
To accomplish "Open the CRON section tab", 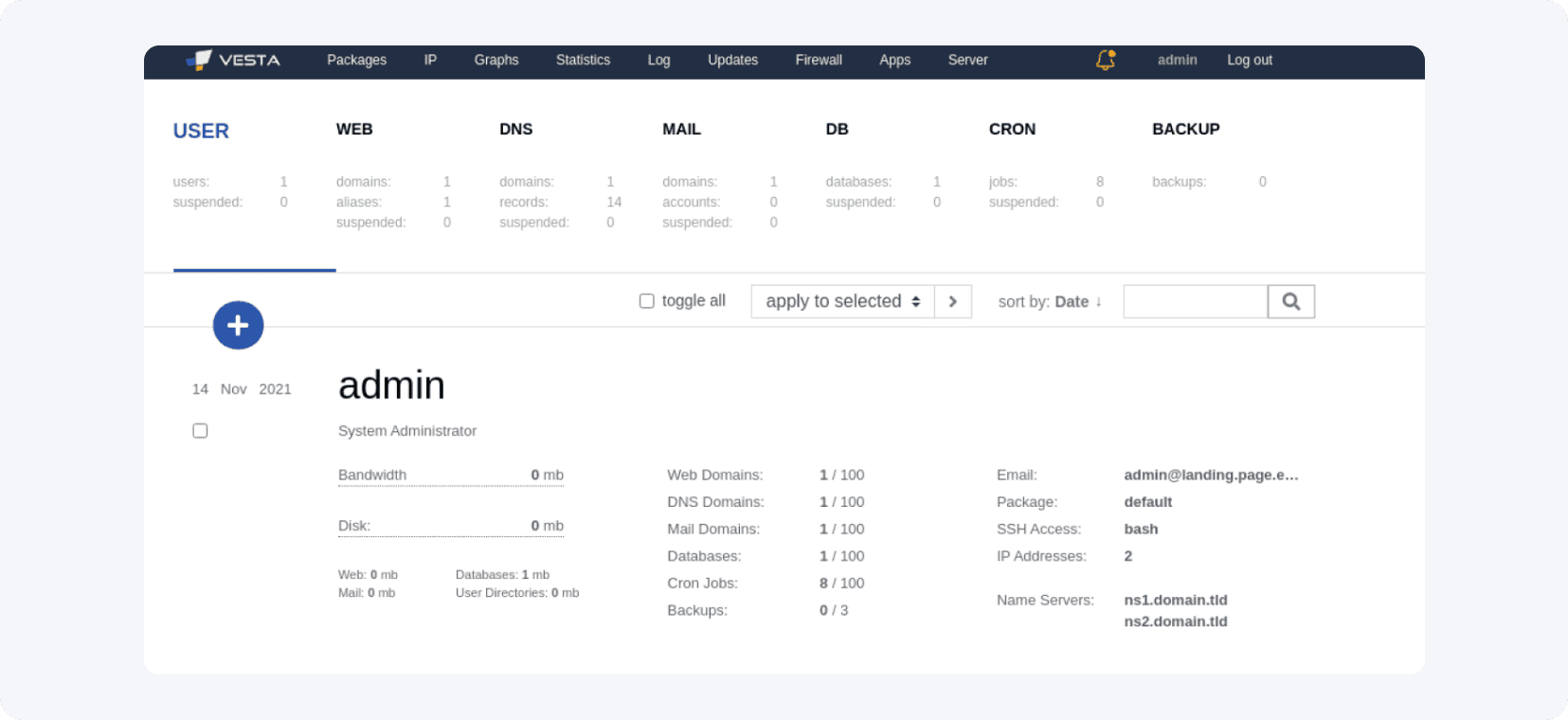I will pos(1012,130).
